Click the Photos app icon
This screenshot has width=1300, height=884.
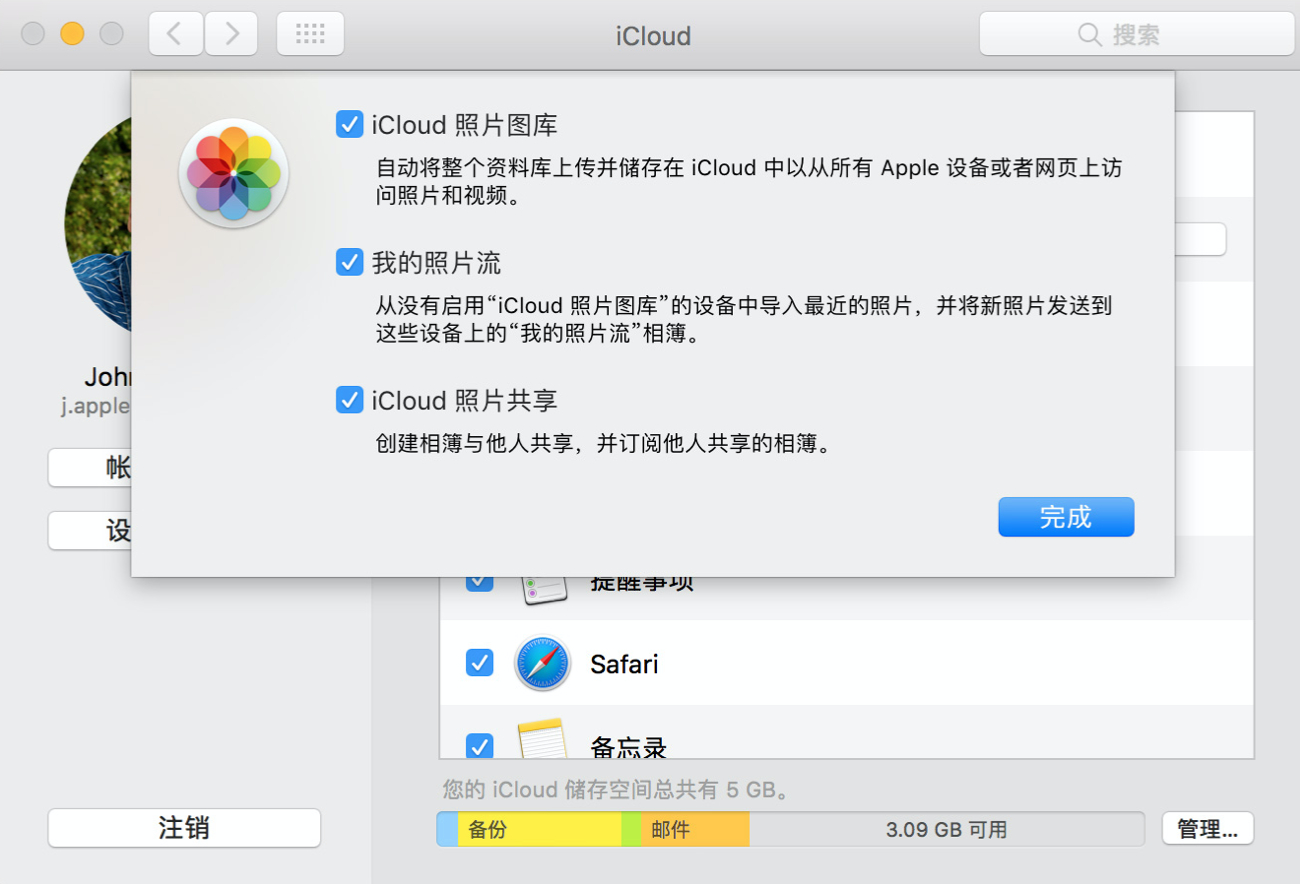[x=233, y=174]
